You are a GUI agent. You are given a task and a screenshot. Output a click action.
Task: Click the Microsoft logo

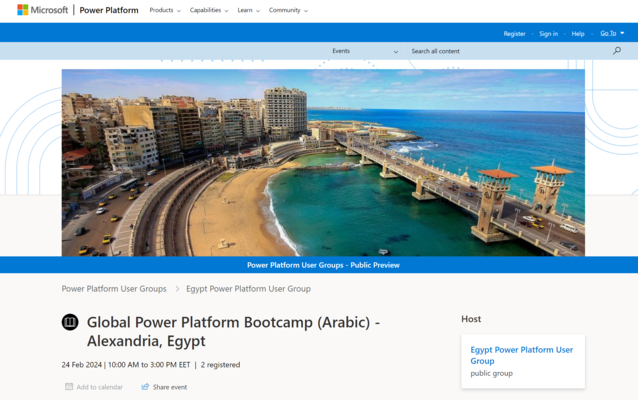[x=43, y=10]
